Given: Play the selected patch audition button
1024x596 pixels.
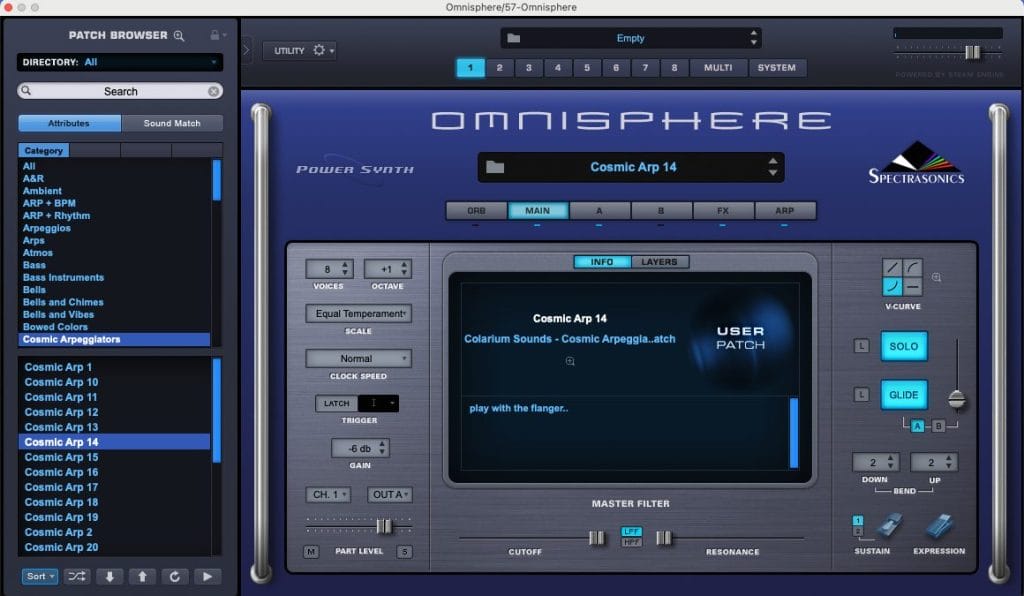Looking at the screenshot, I should click(207, 576).
